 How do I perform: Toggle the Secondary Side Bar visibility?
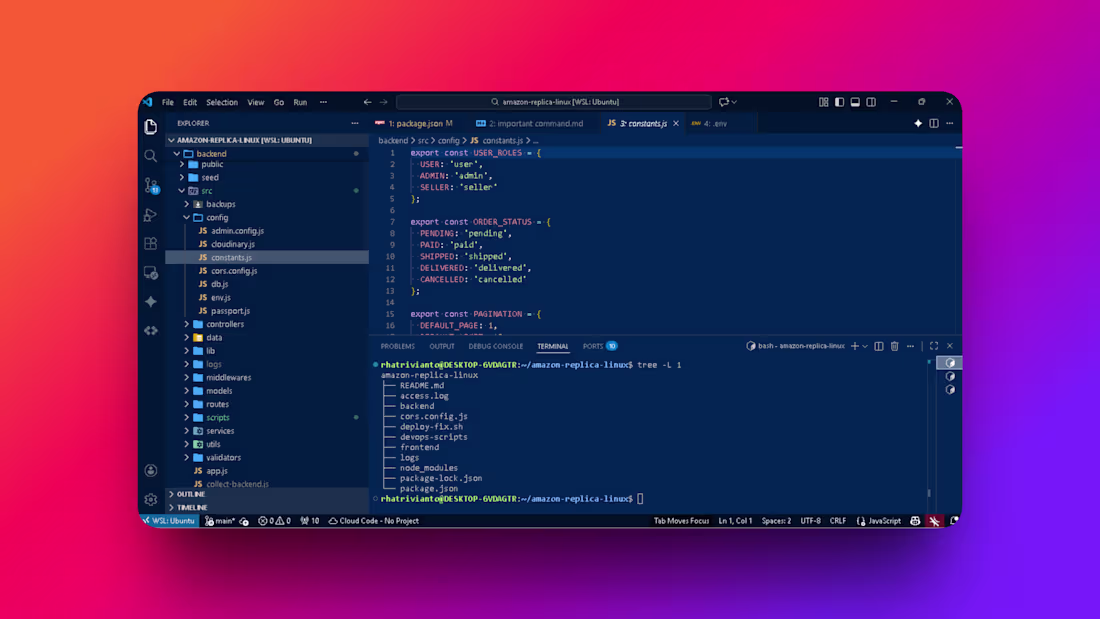(x=871, y=102)
